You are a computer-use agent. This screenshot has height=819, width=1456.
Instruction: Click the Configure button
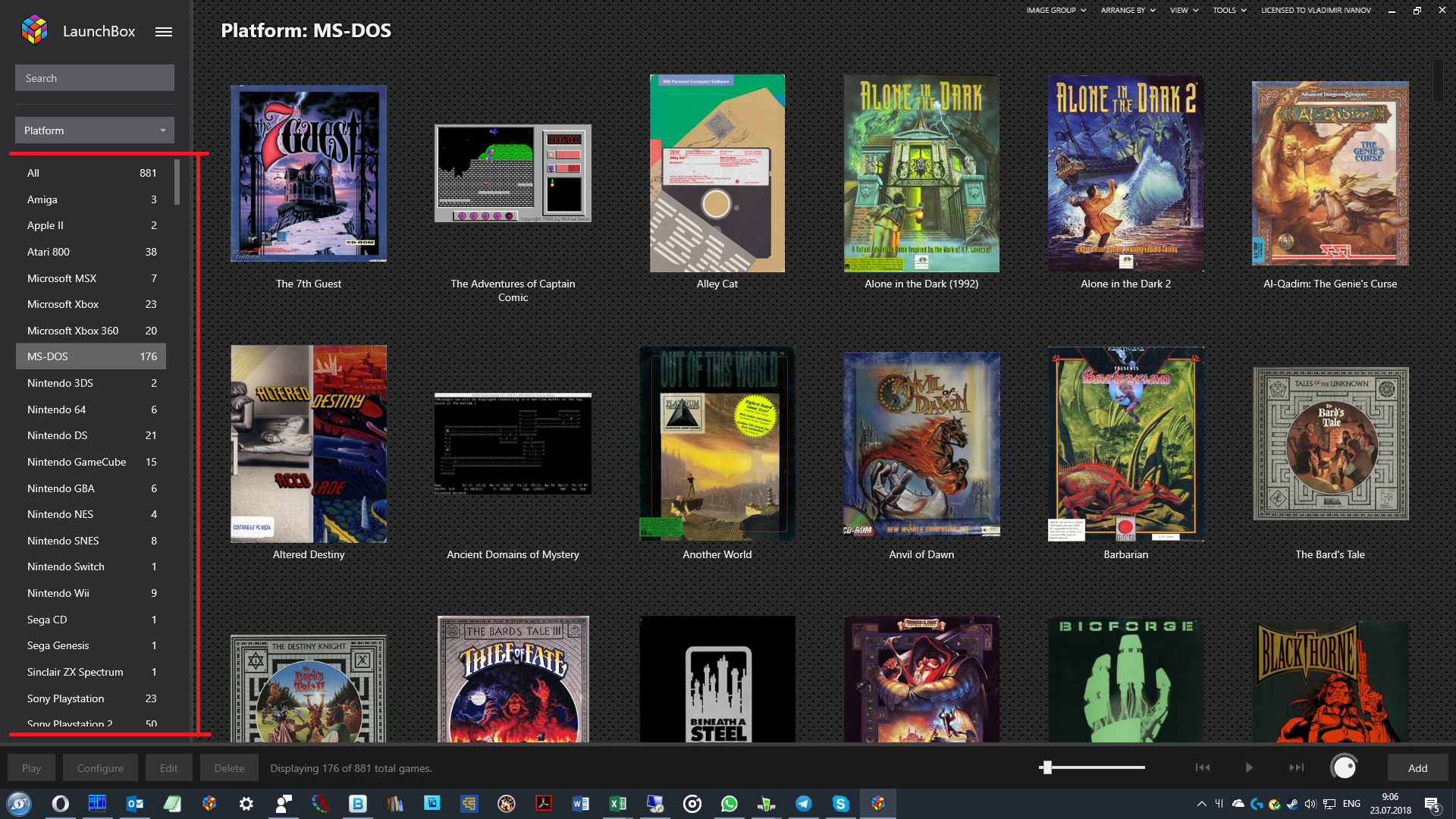pyautogui.click(x=100, y=768)
